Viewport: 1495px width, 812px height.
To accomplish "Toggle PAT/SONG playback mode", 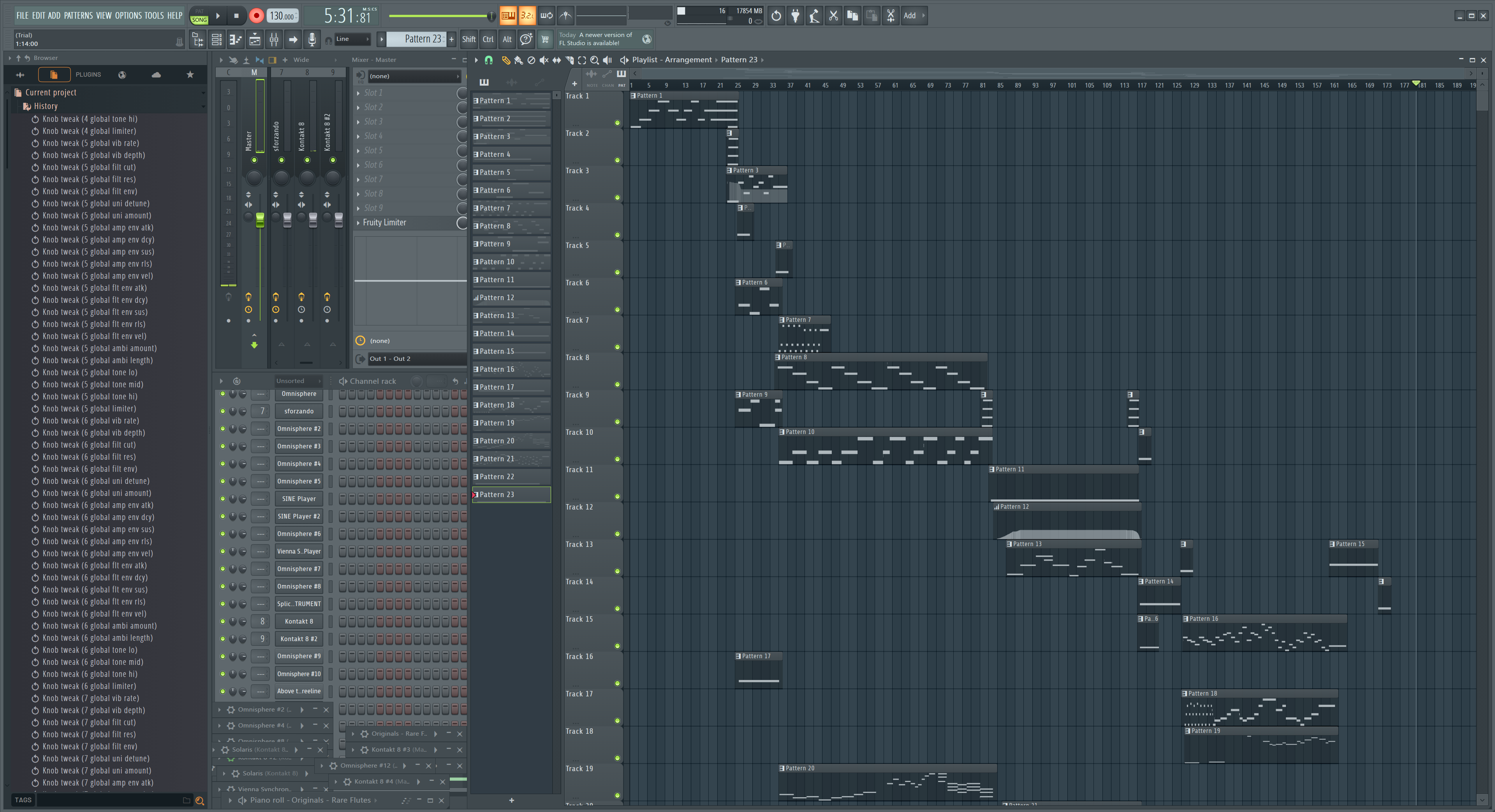I will pyautogui.click(x=199, y=16).
